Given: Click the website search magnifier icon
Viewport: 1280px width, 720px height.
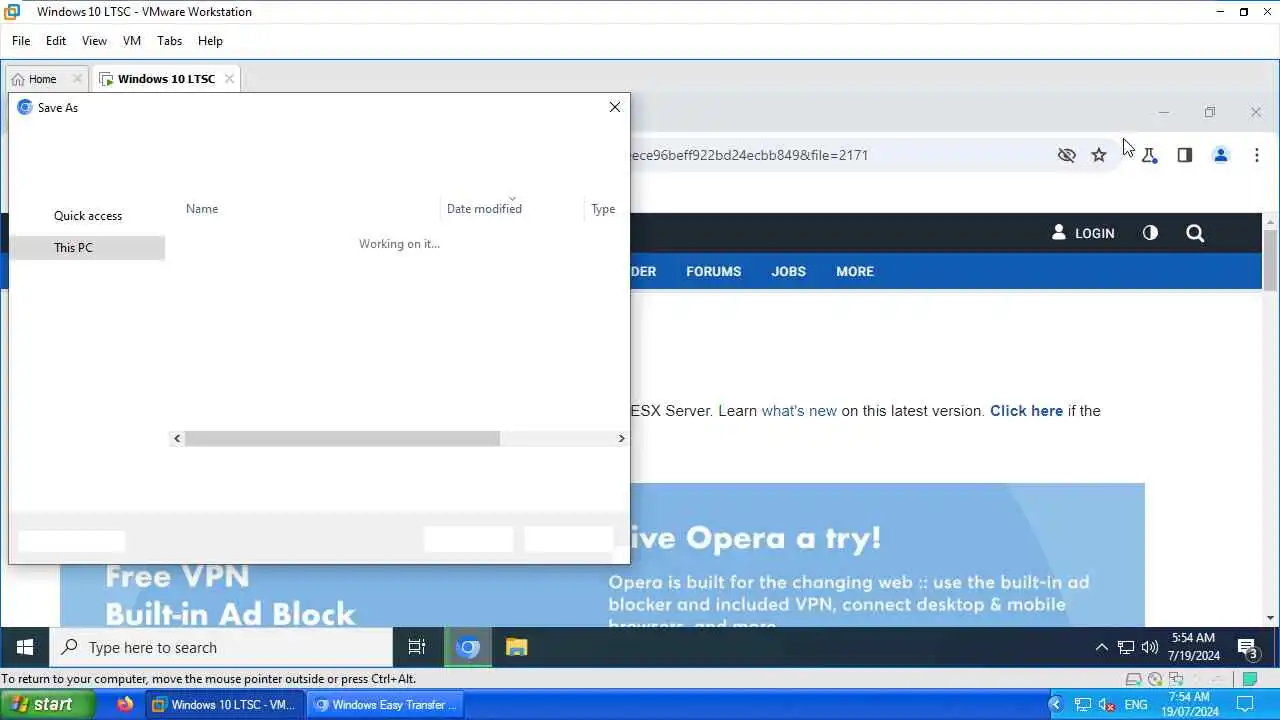Looking at the screenshot, I should (1195, 233).
